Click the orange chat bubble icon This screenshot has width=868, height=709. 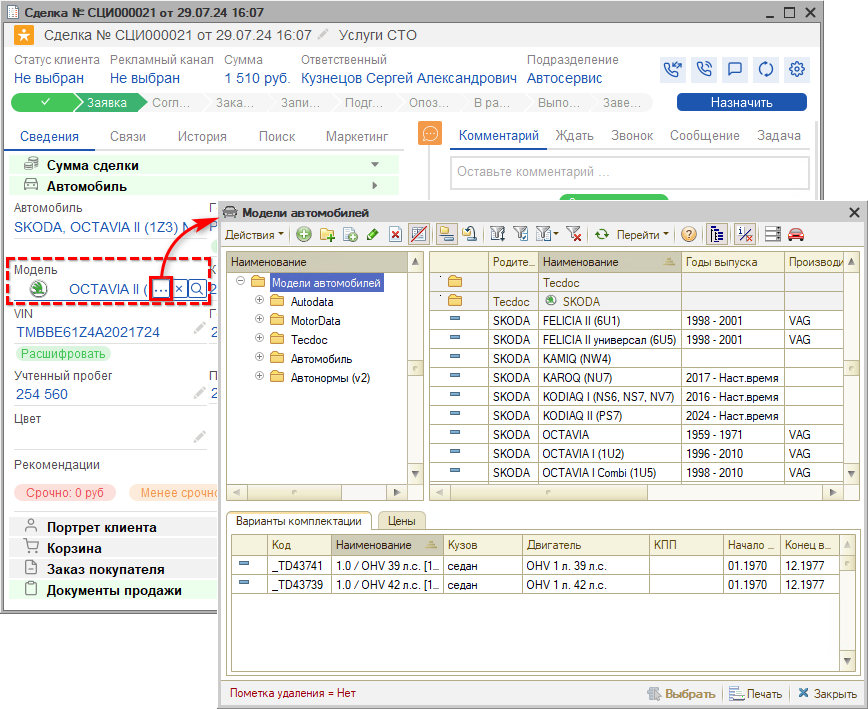[x=430, y=135]
